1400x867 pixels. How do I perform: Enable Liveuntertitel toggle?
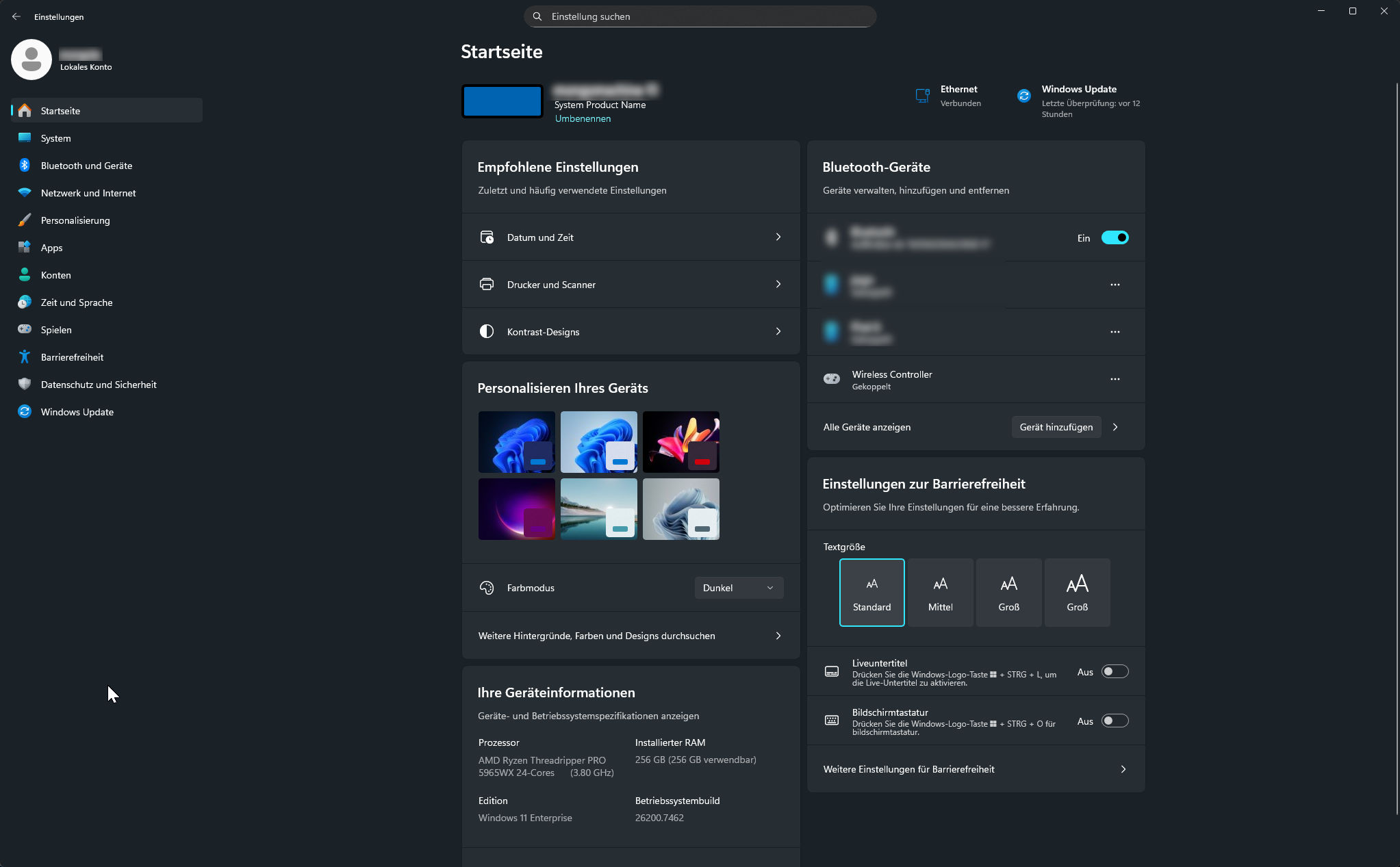(1115, 671)
